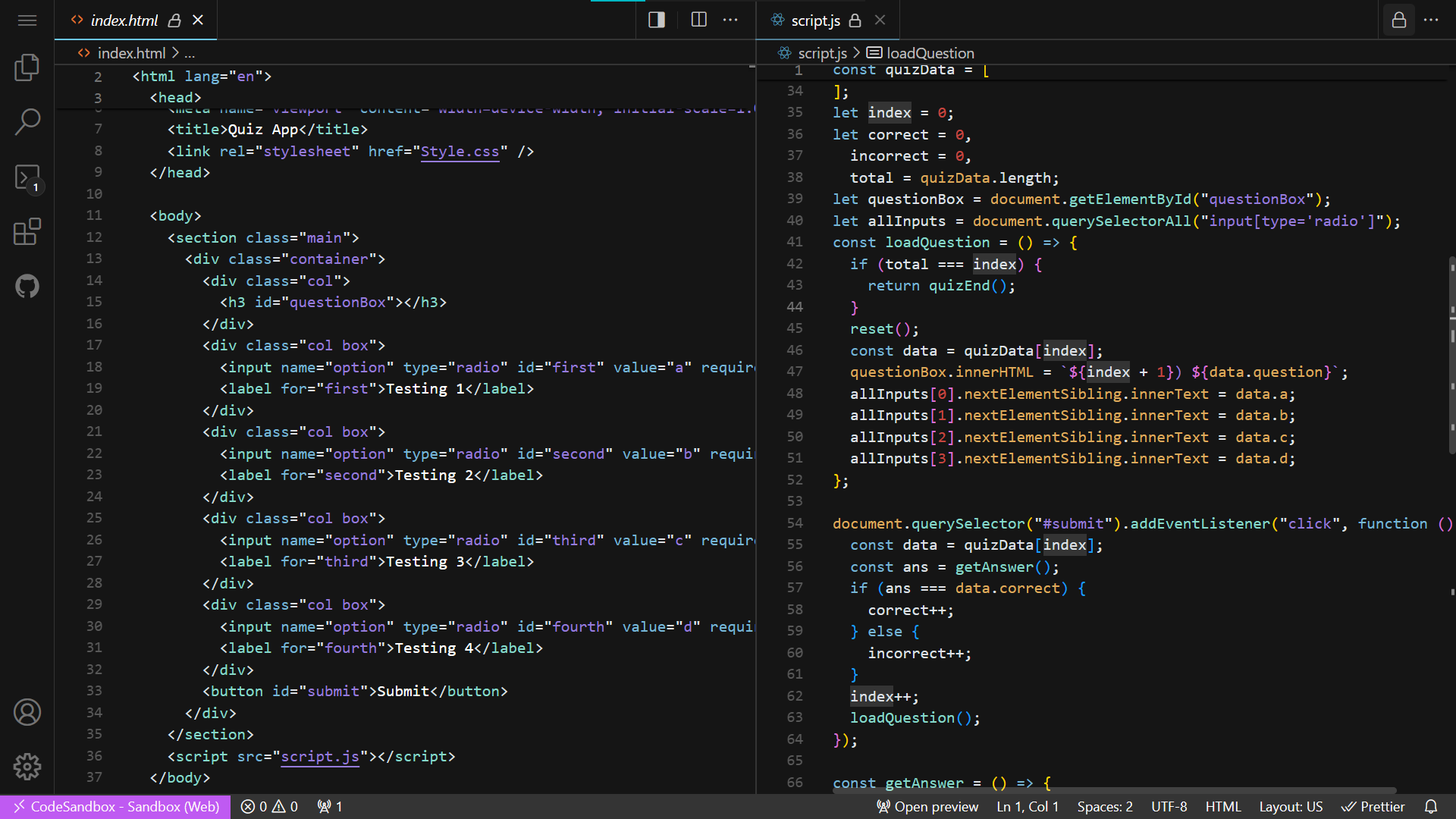Click Open preview in status bar

927,807
